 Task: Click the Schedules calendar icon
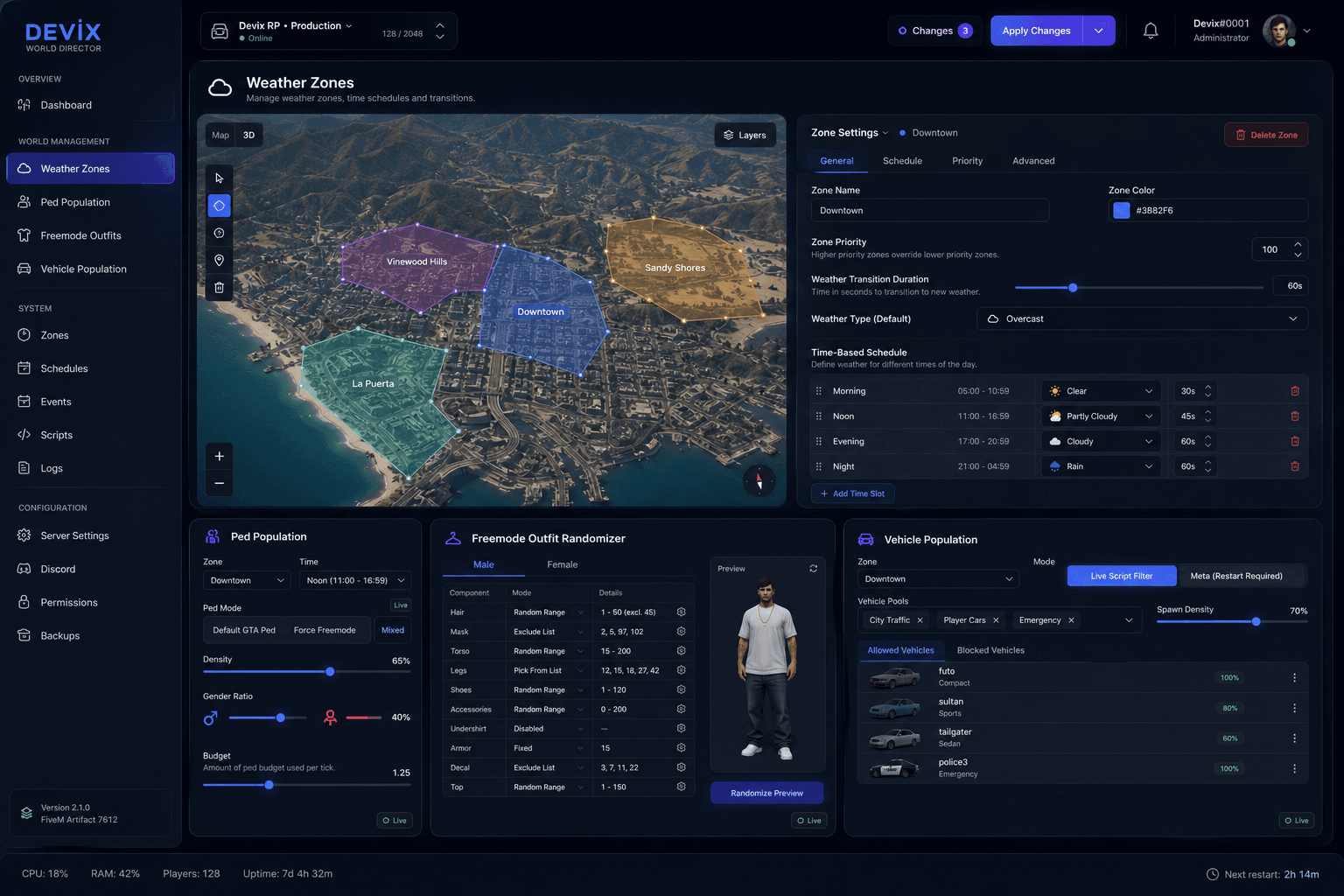click(24, 368)
